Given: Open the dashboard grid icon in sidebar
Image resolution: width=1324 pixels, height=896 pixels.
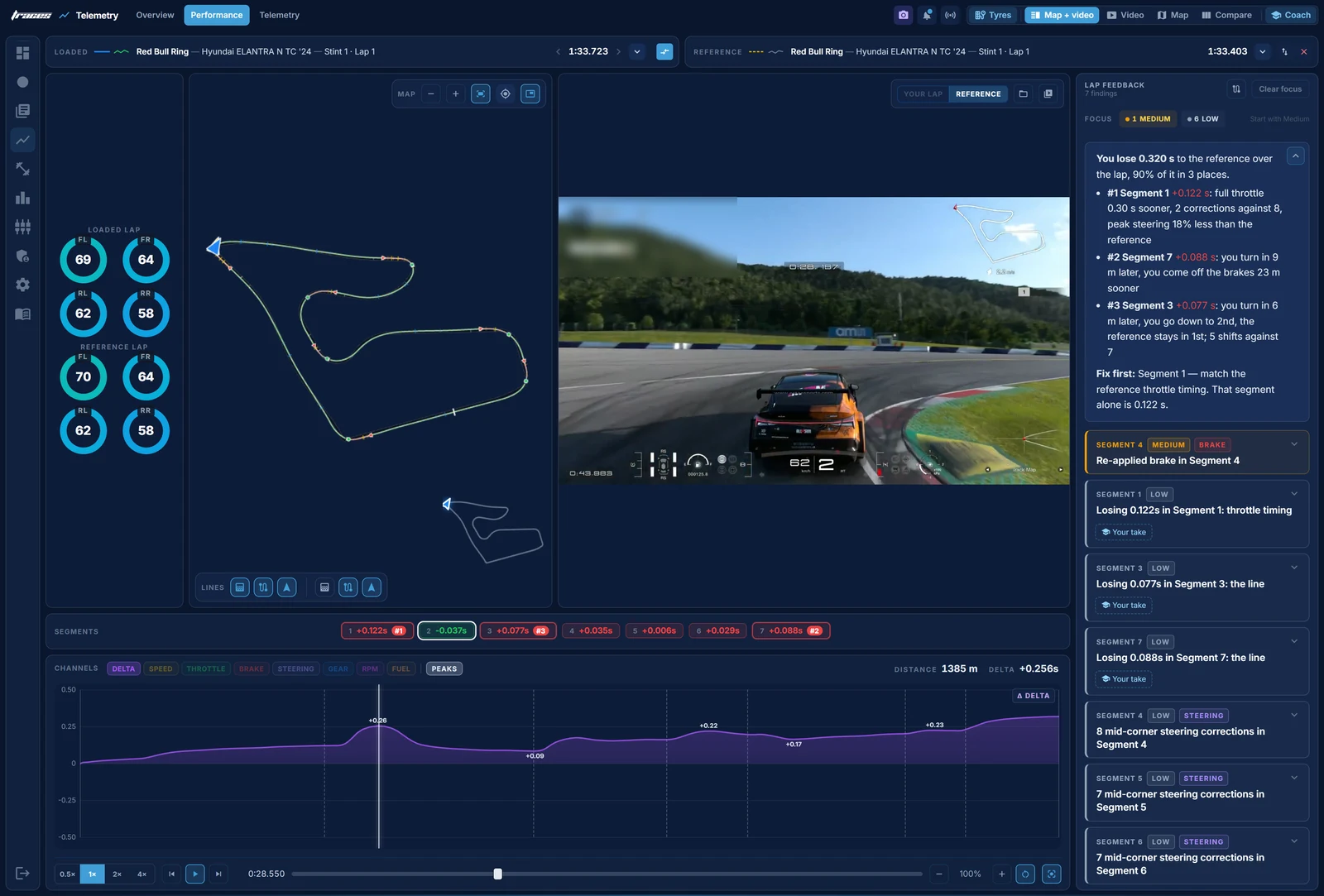Looking at the screenshot, I should tap(22, 53).
